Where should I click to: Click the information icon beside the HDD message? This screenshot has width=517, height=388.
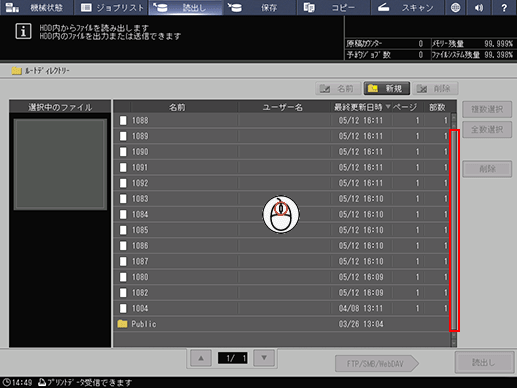tap(23, 32)
